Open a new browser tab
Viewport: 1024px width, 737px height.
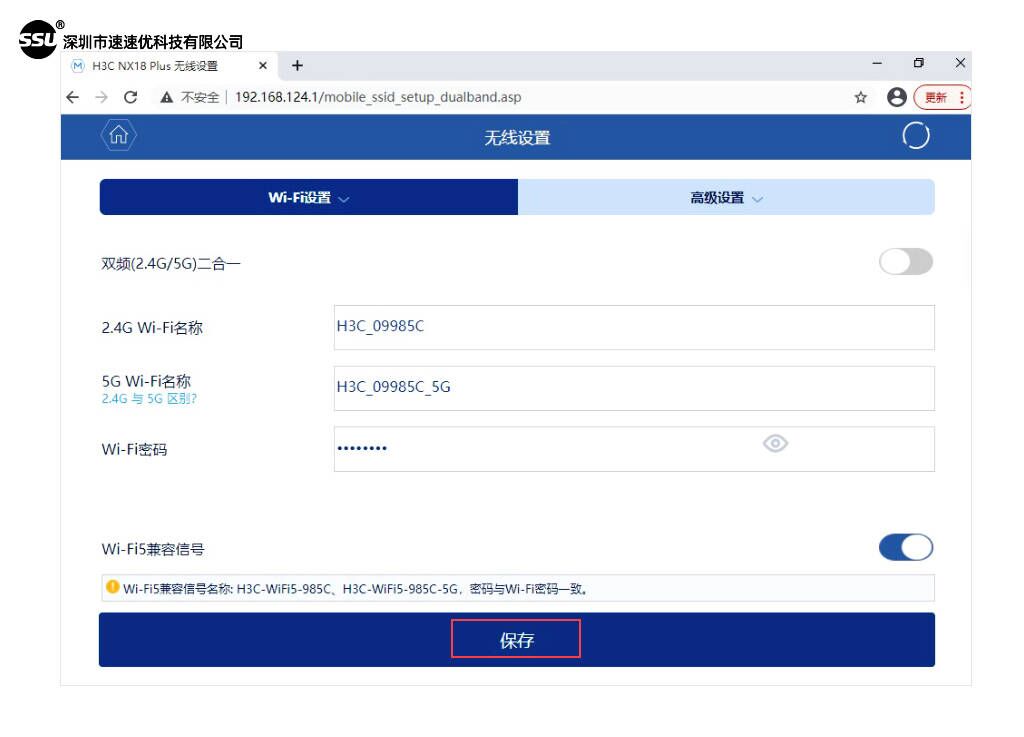297,66
